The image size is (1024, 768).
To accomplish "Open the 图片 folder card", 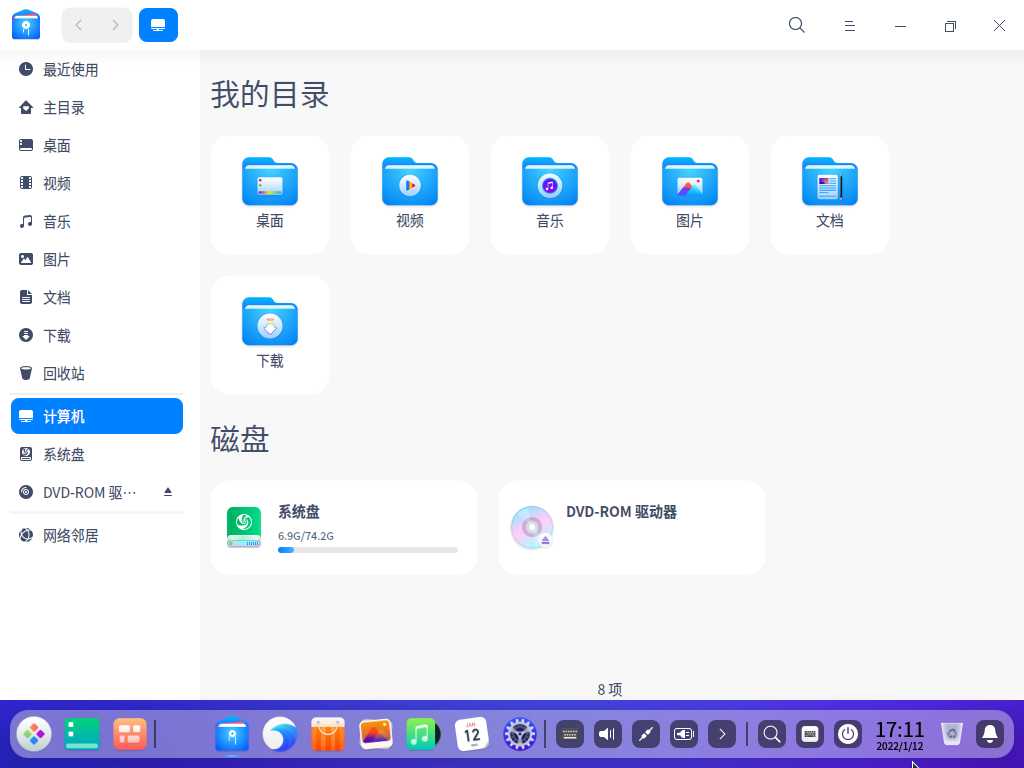I will pyautogui.click(x=689, y=195).
